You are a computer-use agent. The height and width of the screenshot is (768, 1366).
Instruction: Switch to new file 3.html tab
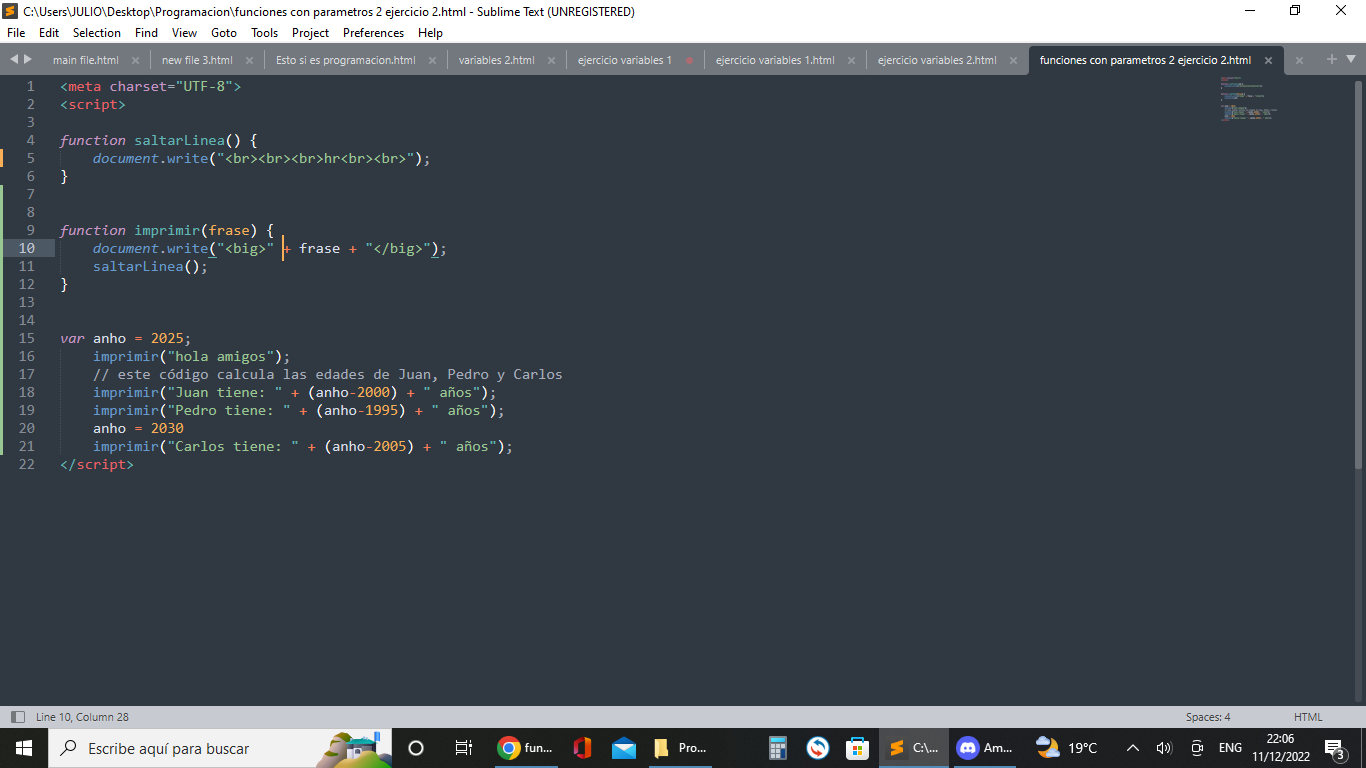click(197, 60)
